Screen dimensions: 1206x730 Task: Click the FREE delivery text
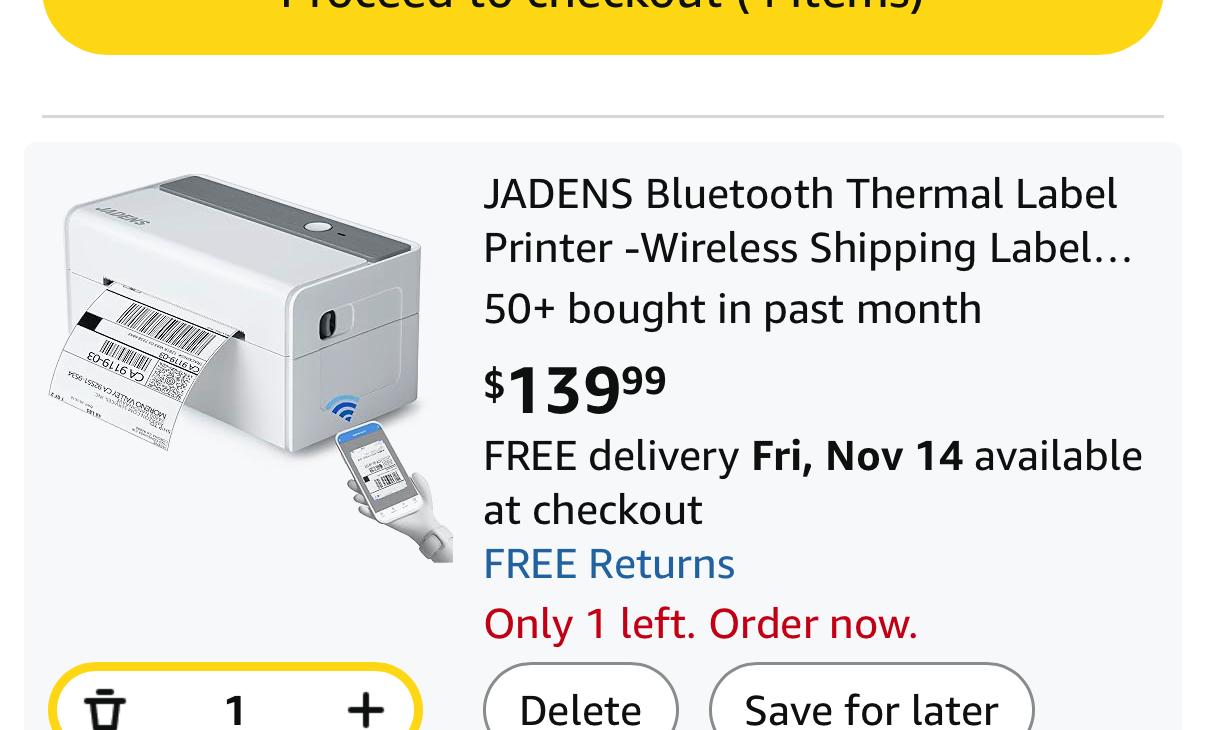(x=611, y=456)
